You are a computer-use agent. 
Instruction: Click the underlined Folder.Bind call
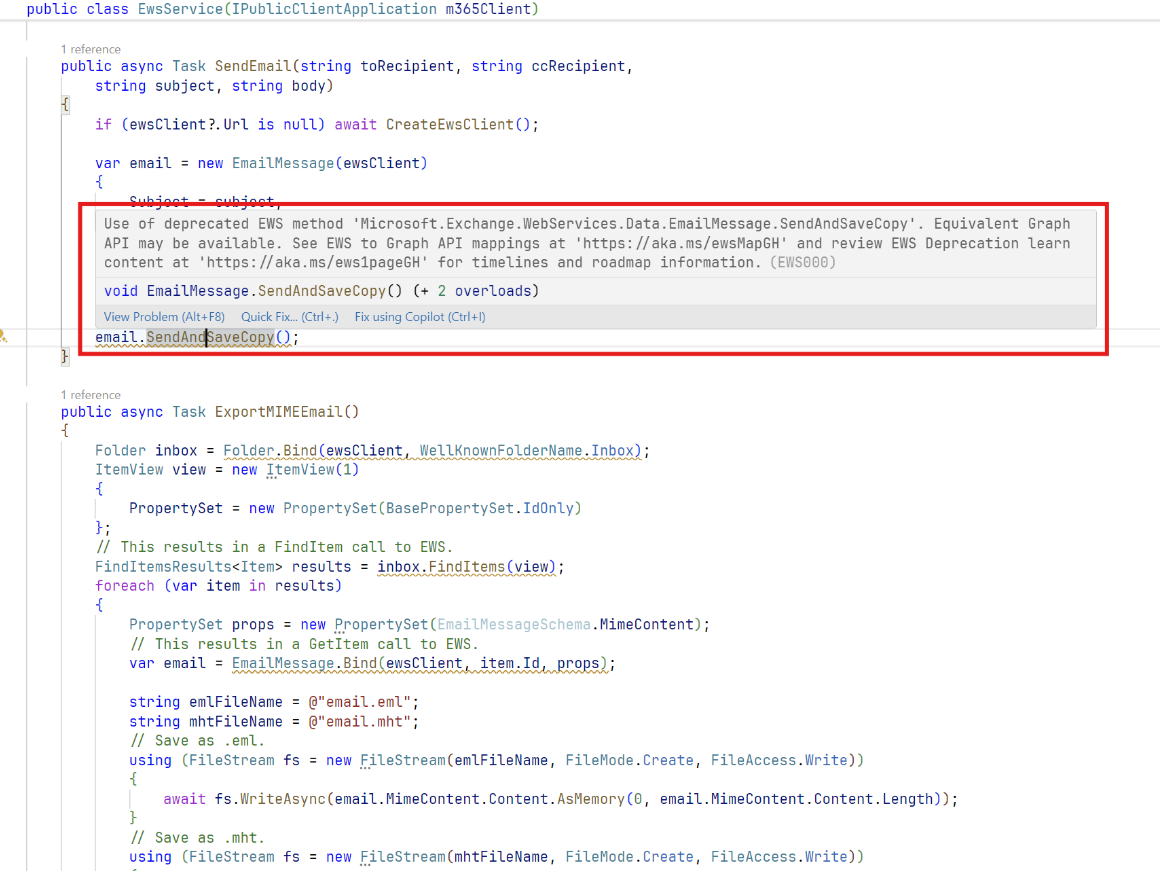click(272, 450)
